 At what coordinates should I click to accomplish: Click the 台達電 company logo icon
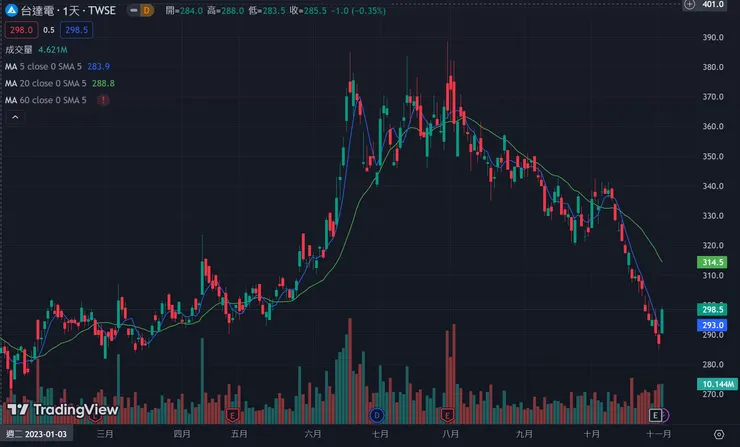11,10
